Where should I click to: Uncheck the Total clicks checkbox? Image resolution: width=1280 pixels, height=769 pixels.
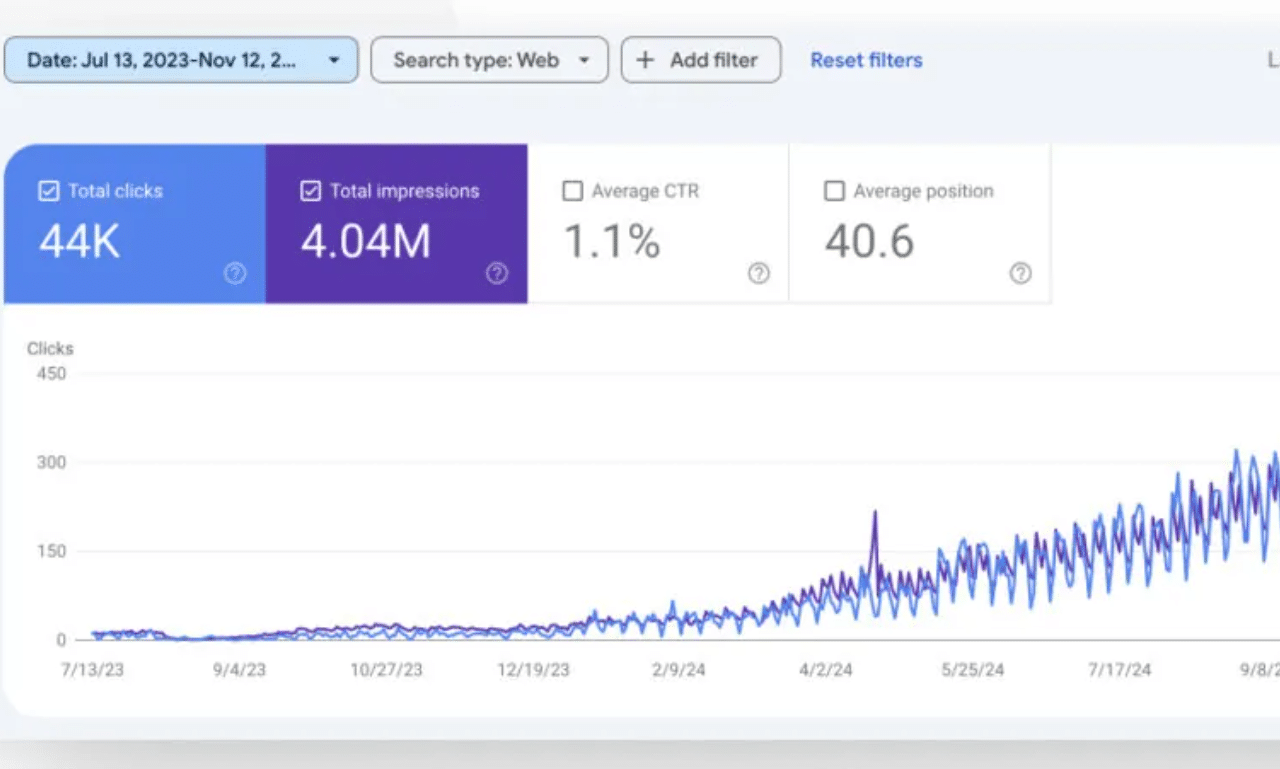(x=48, y=191)
